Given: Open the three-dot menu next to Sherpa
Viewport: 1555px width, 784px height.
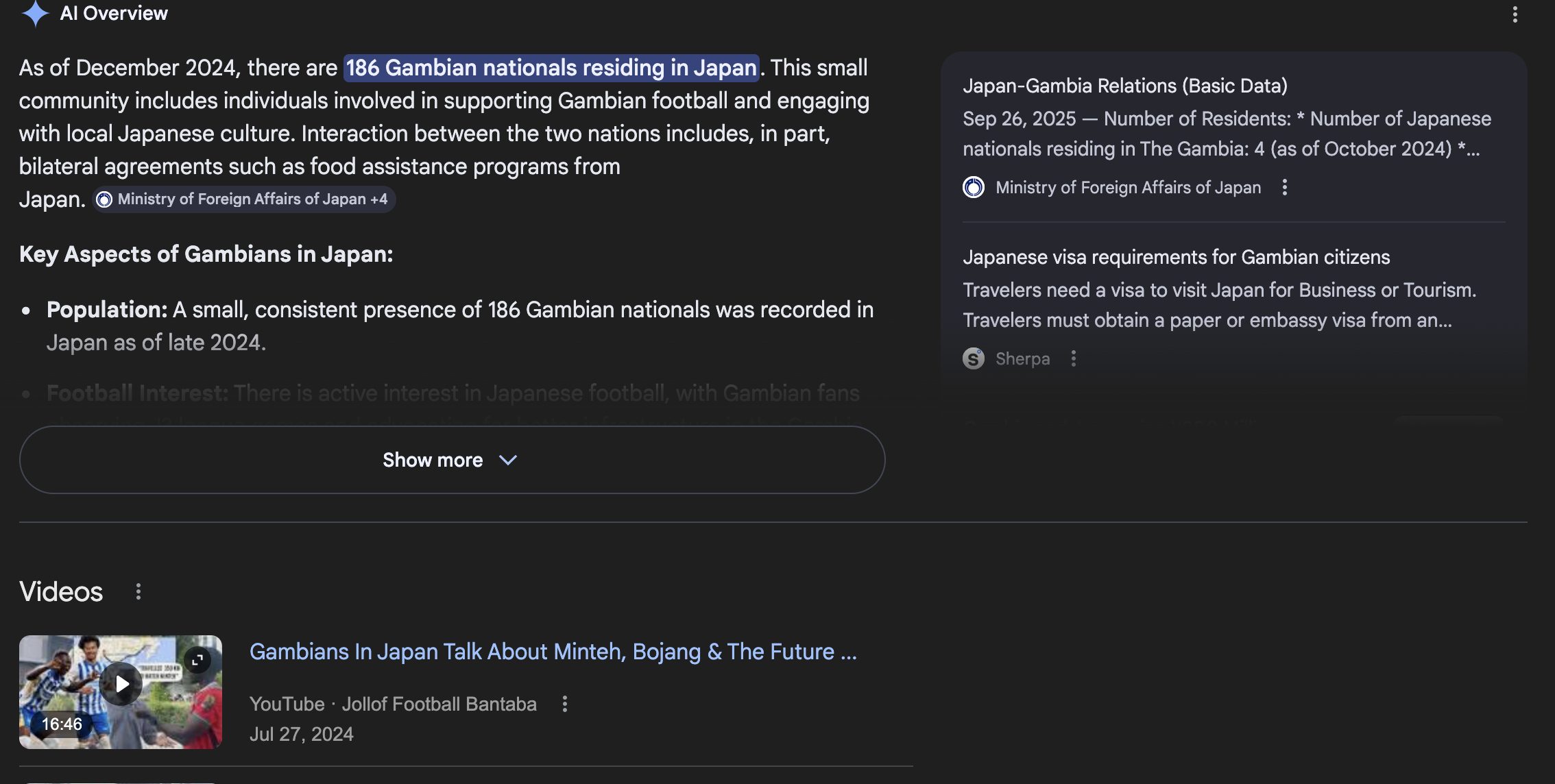Looking at the screenshot, I should 1073,358.
